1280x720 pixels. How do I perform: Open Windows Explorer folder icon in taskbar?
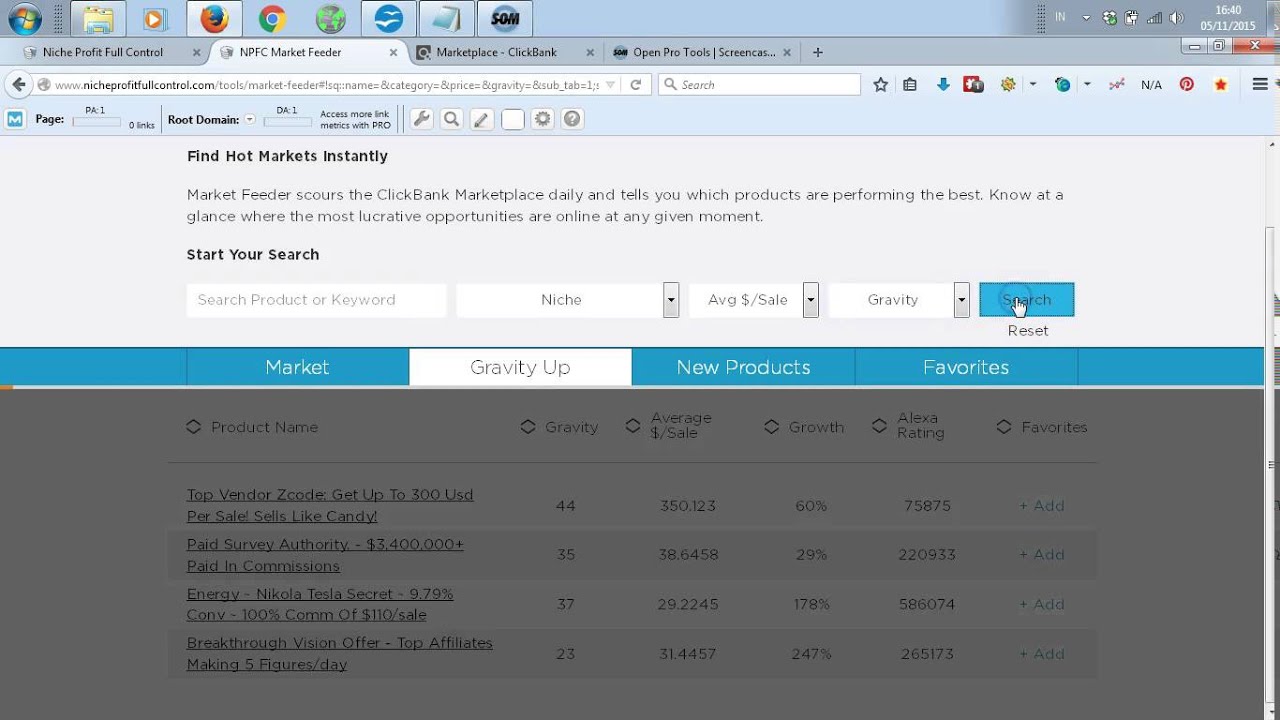click(98, 19)
